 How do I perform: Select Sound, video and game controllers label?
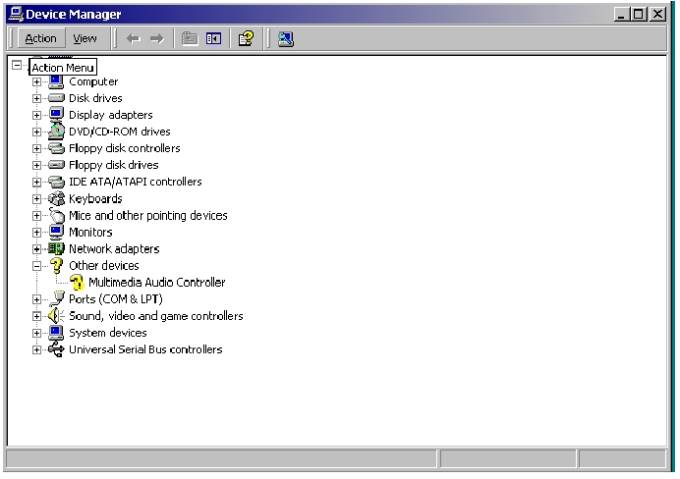pos(156,316)
